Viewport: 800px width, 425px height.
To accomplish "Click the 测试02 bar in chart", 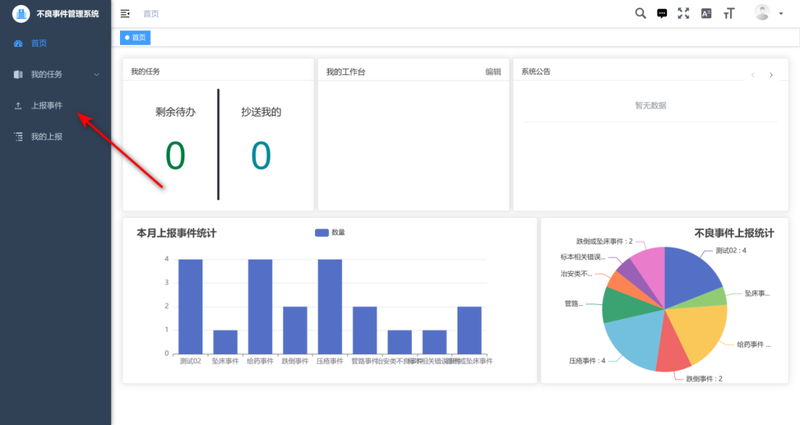I will point(190,307).
